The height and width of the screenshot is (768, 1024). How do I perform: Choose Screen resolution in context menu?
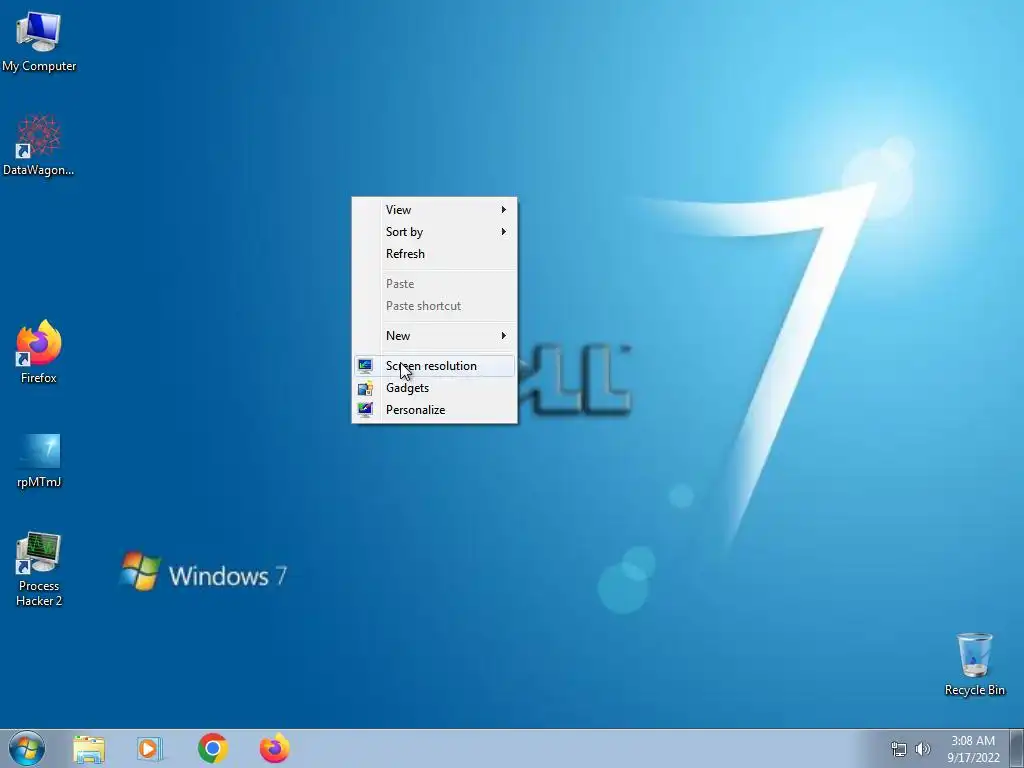(434, 366)
